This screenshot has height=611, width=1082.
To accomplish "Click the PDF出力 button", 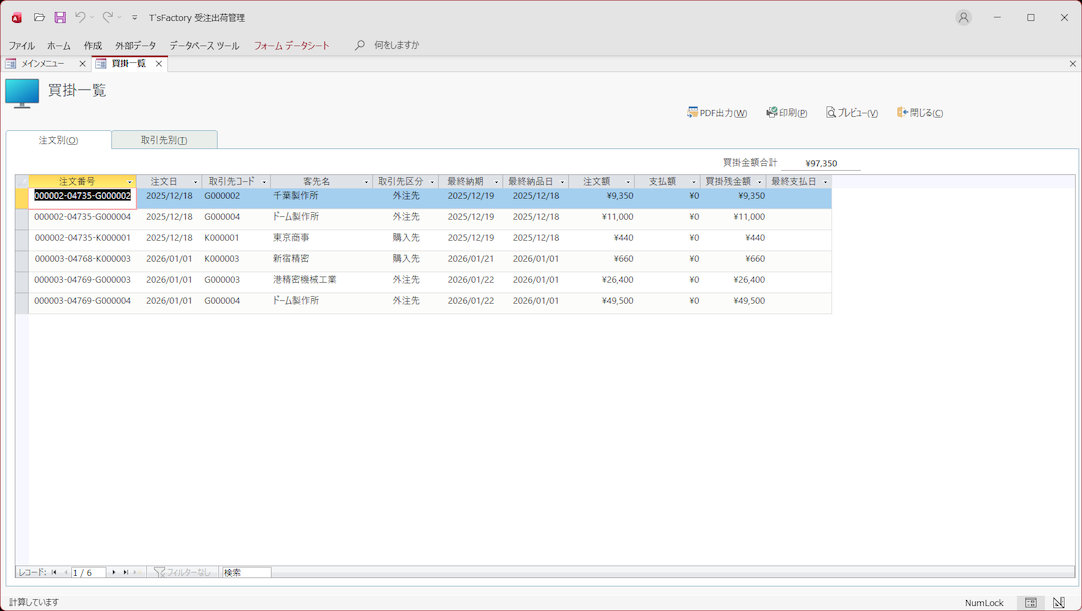I will pyautogui.click(x=717, y=113).
